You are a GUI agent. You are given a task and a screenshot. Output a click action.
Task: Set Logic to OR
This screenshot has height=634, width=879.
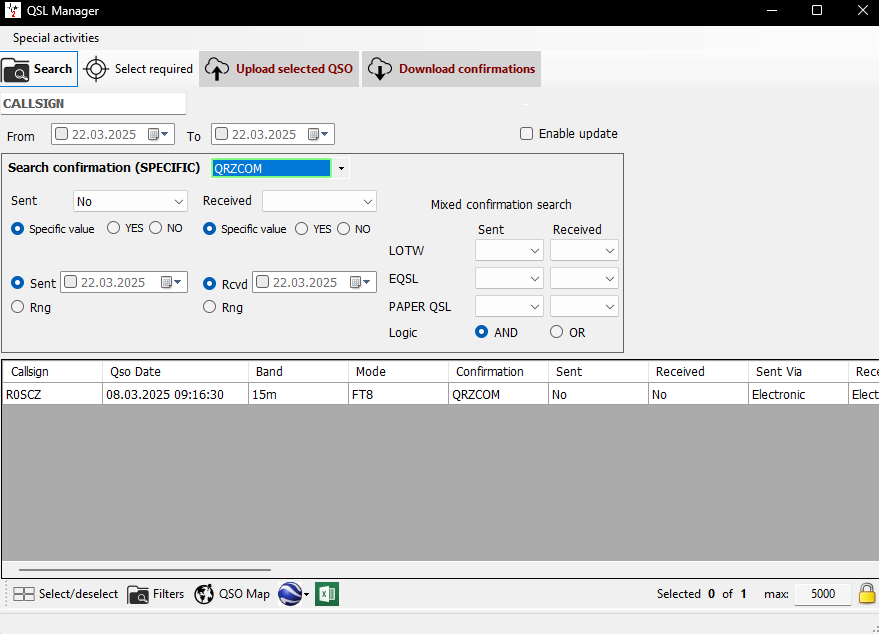coord(557,332)
